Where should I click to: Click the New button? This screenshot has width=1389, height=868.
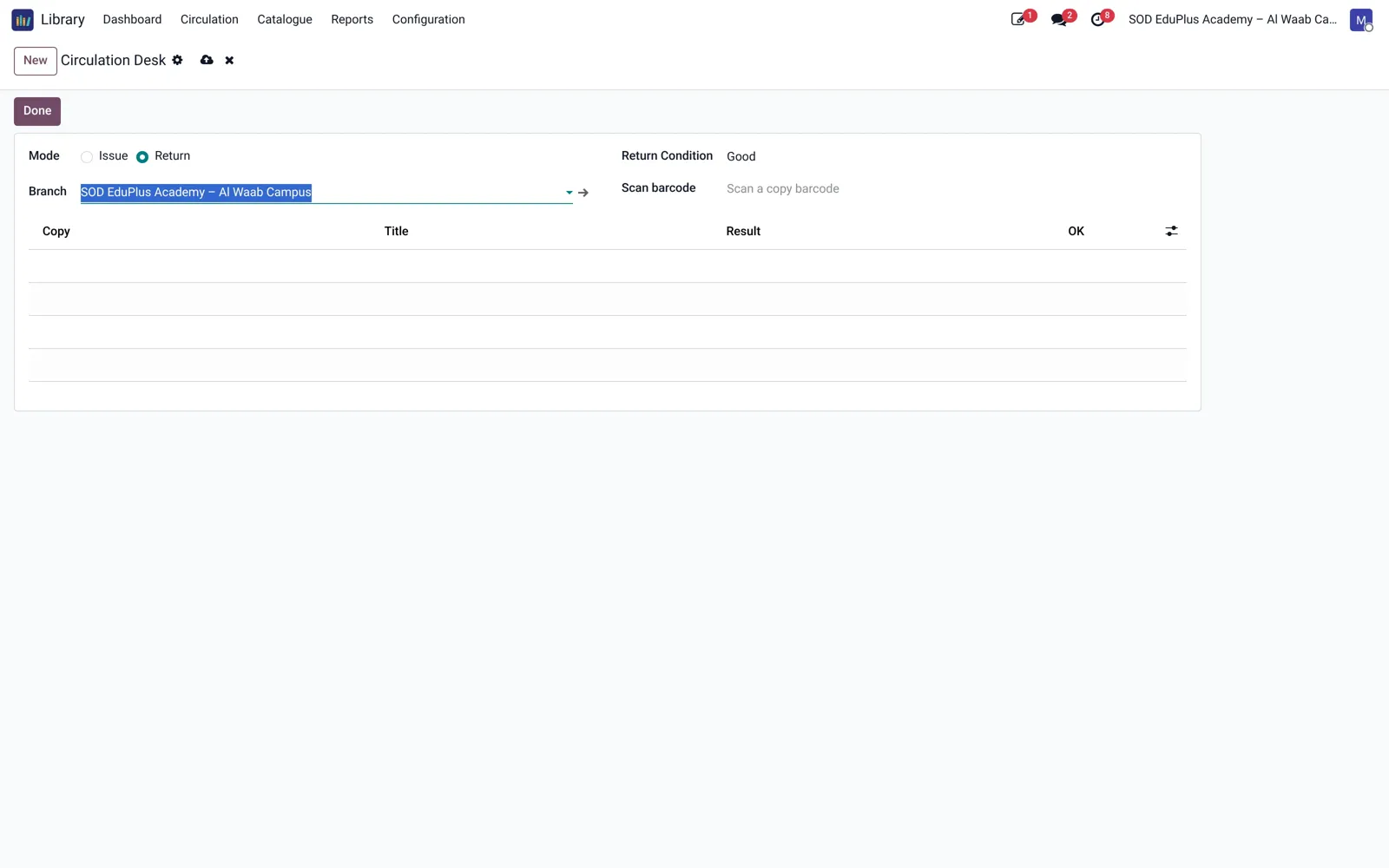pos(36,61)
